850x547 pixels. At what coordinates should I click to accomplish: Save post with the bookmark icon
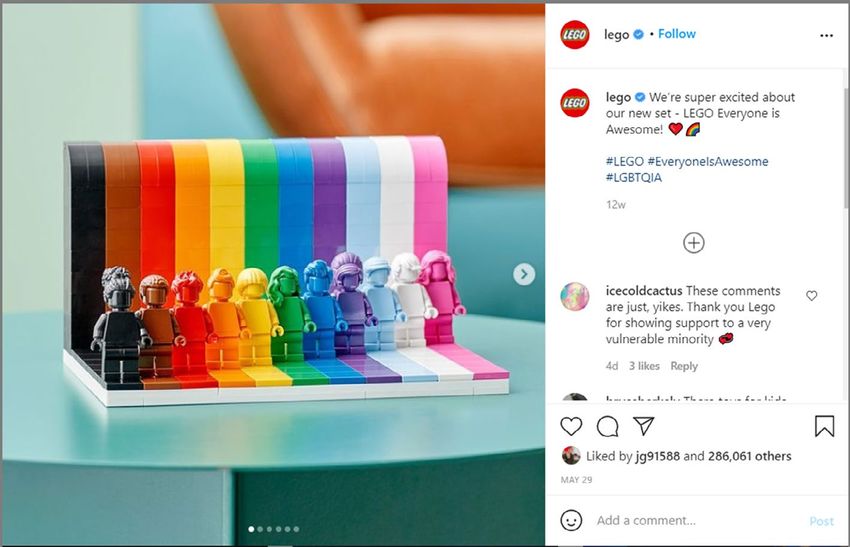824,426
